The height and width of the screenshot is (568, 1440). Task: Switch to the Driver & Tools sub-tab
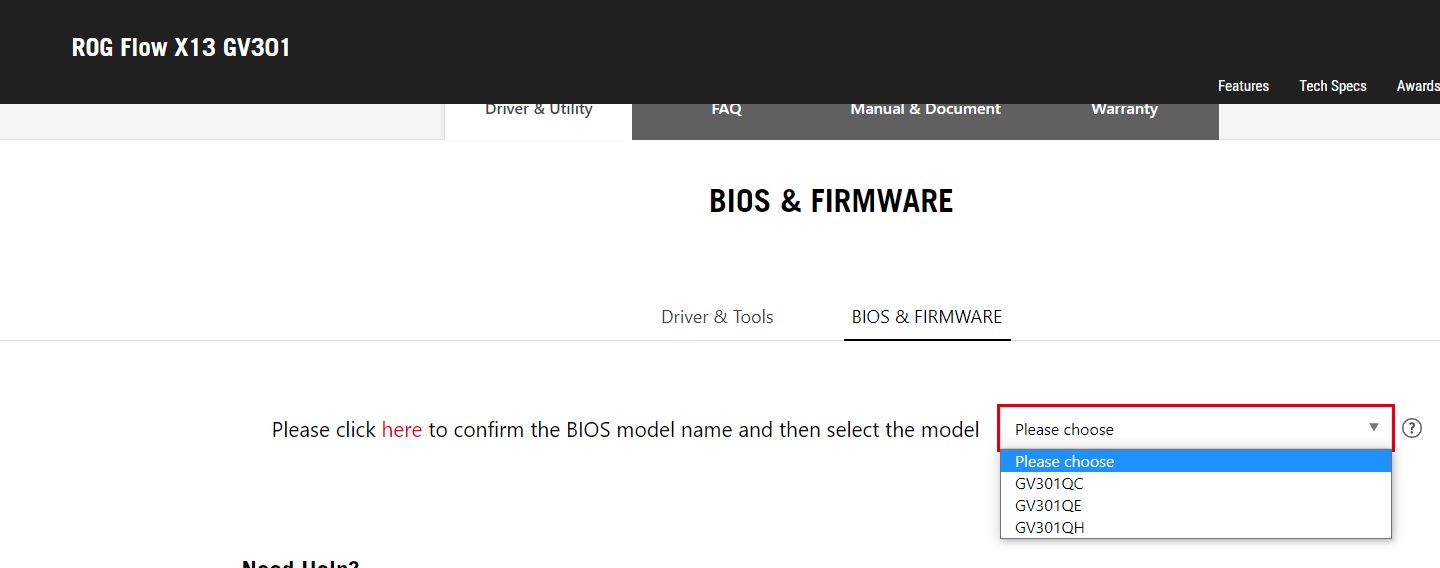click(x=717, y=317)
